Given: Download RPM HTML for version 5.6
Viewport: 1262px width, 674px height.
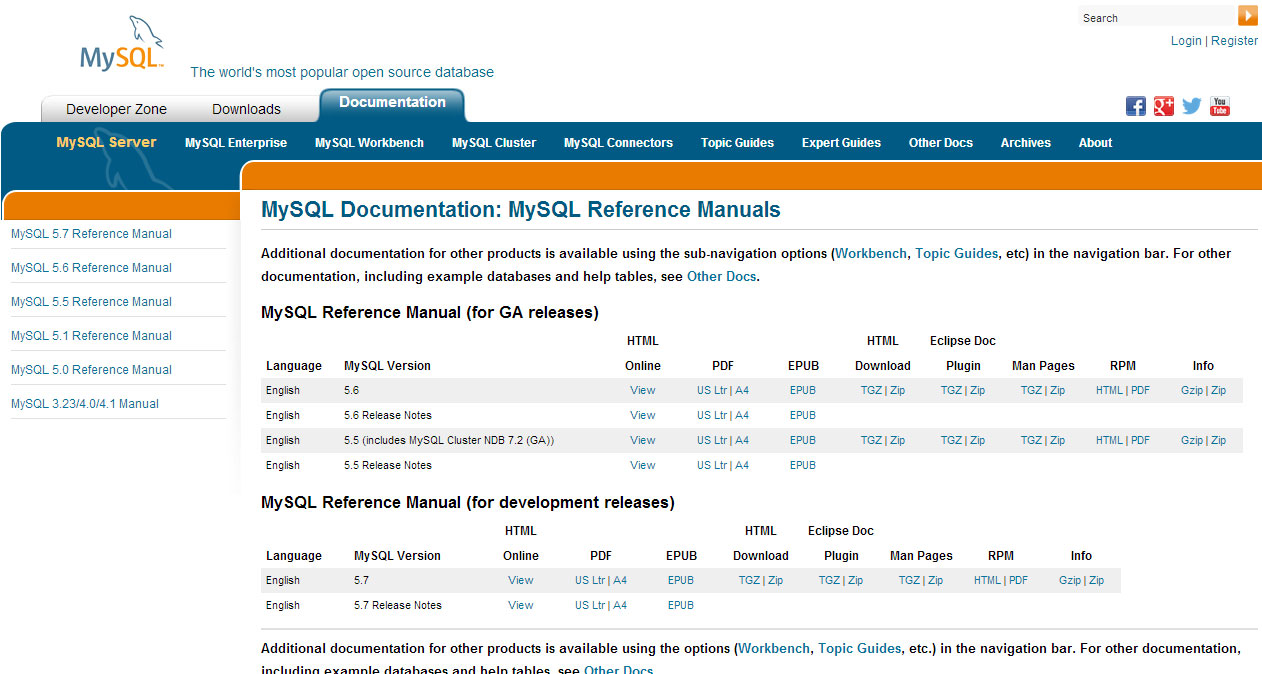Looking at the screenshot, I should pos(1110,390).
